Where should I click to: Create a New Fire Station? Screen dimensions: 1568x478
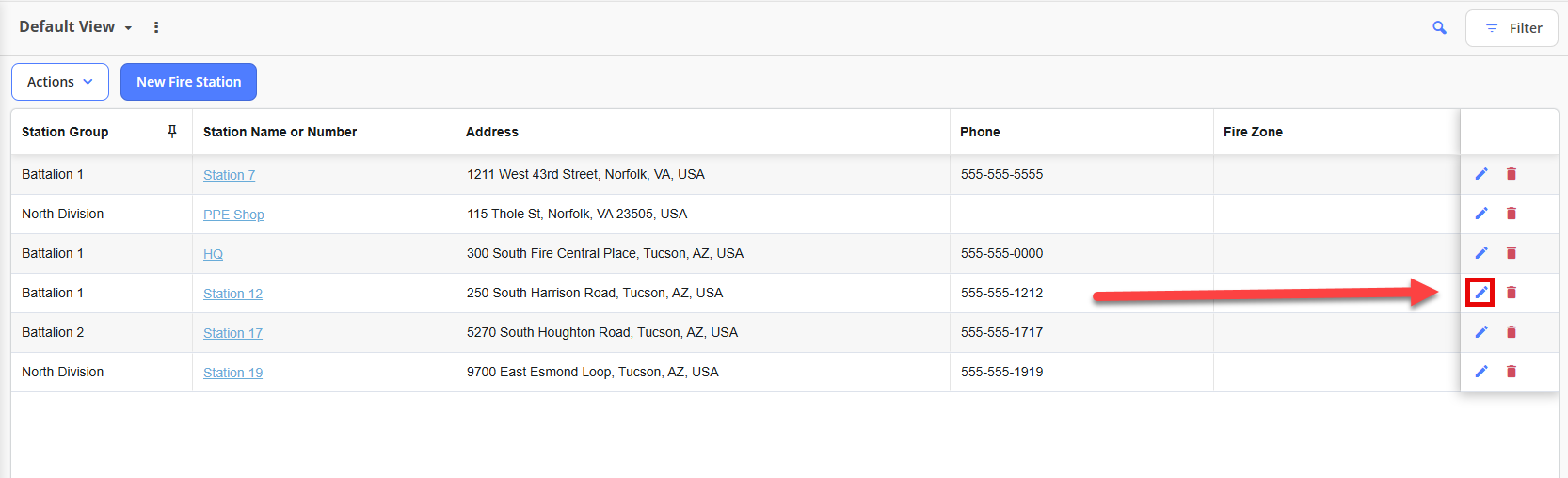188,82
